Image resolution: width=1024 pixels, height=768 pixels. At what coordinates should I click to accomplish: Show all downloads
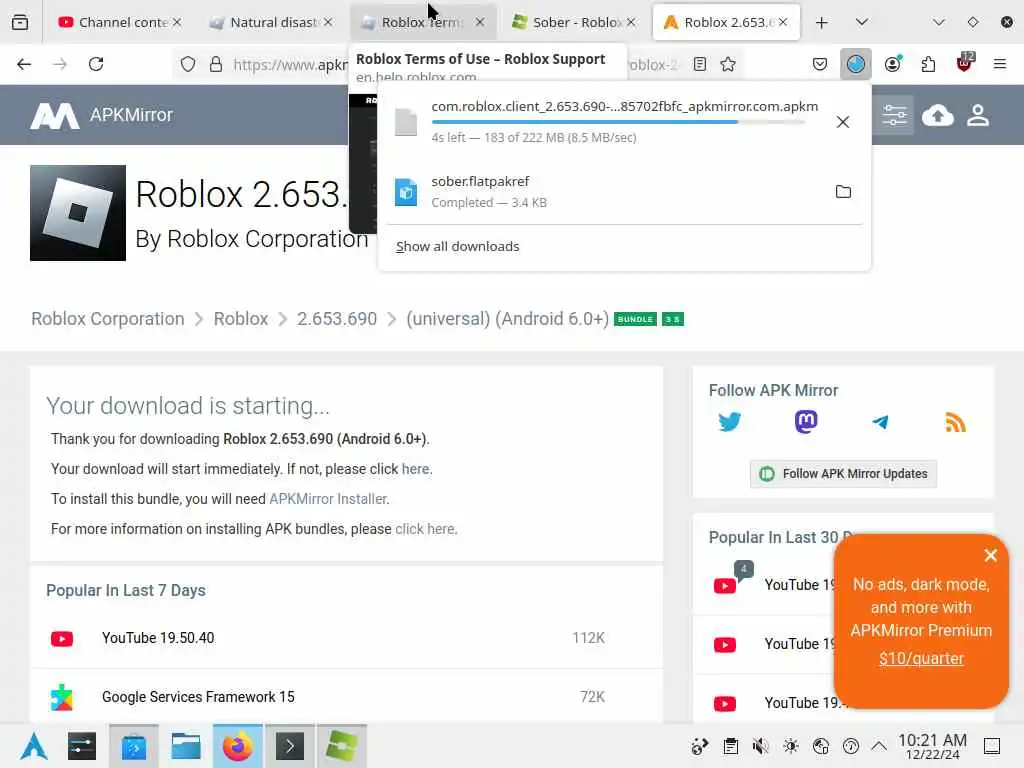(x=458, y=247)
